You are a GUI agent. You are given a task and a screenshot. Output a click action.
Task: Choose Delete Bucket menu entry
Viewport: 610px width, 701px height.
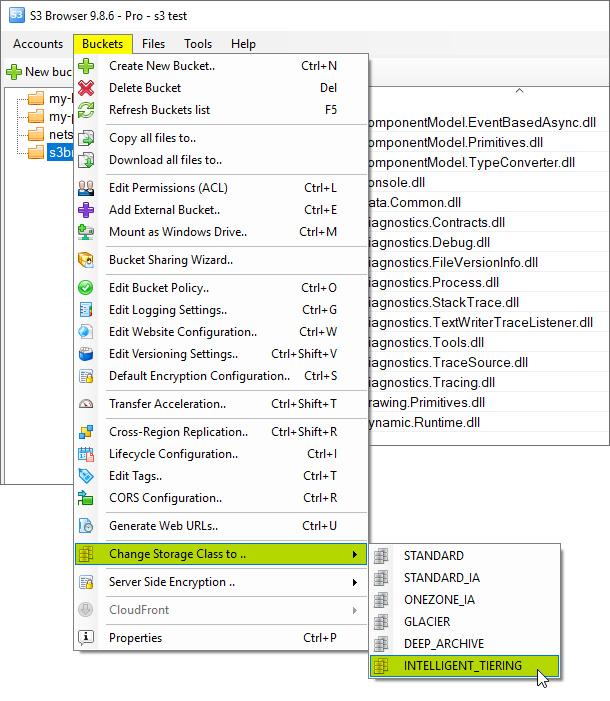tap(221, 88)
